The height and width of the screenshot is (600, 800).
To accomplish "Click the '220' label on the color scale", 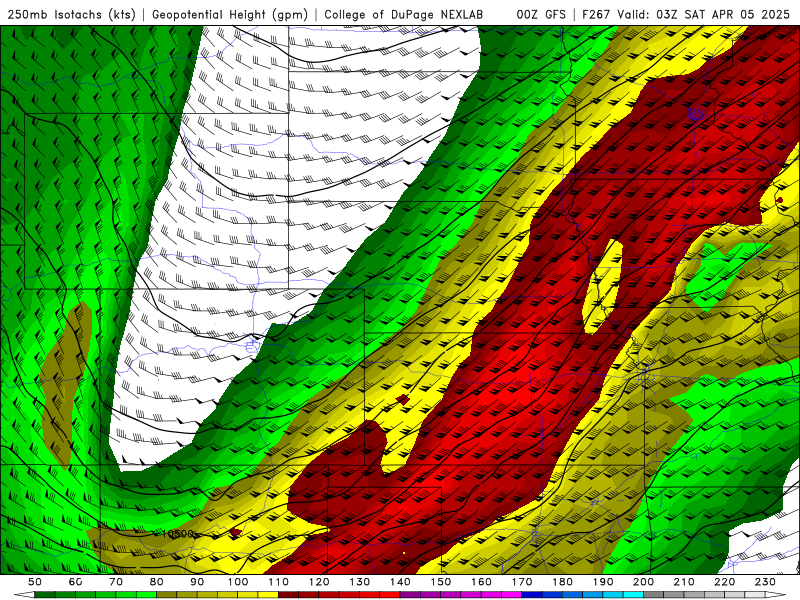I will click(x=724, y=582).
